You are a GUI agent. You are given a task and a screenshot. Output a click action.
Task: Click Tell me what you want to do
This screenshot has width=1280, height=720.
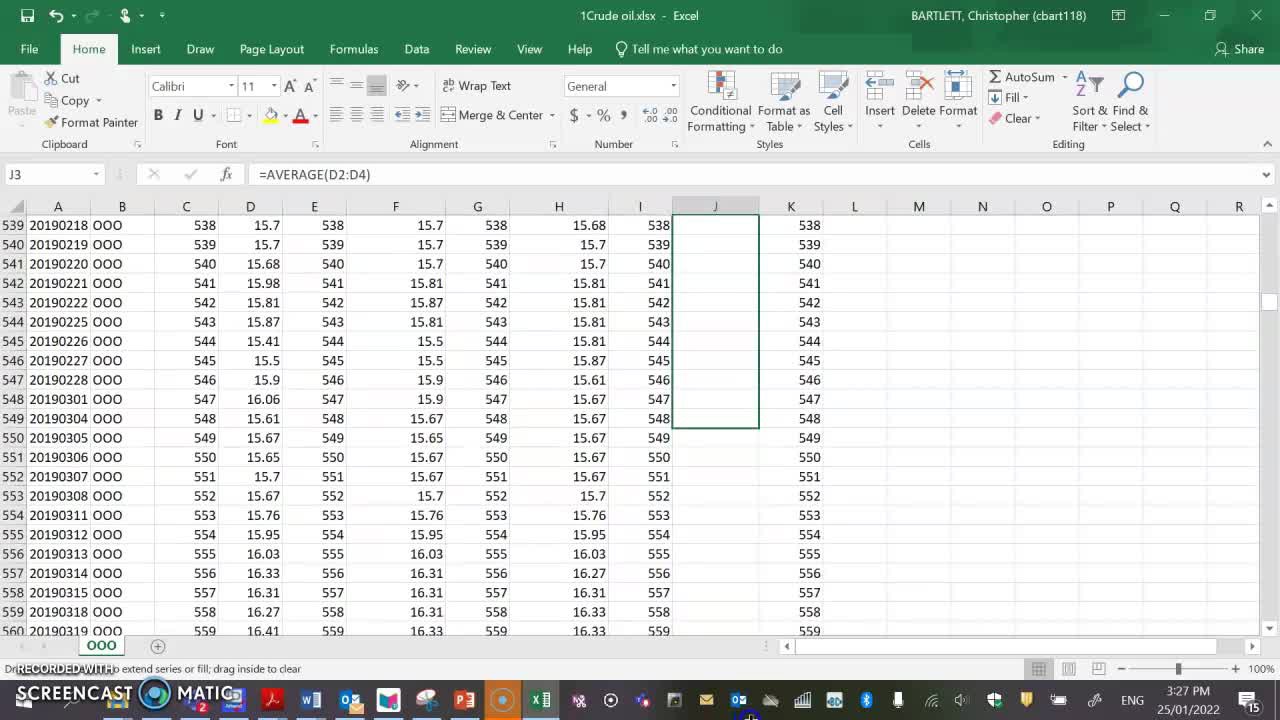pos(700,48)
